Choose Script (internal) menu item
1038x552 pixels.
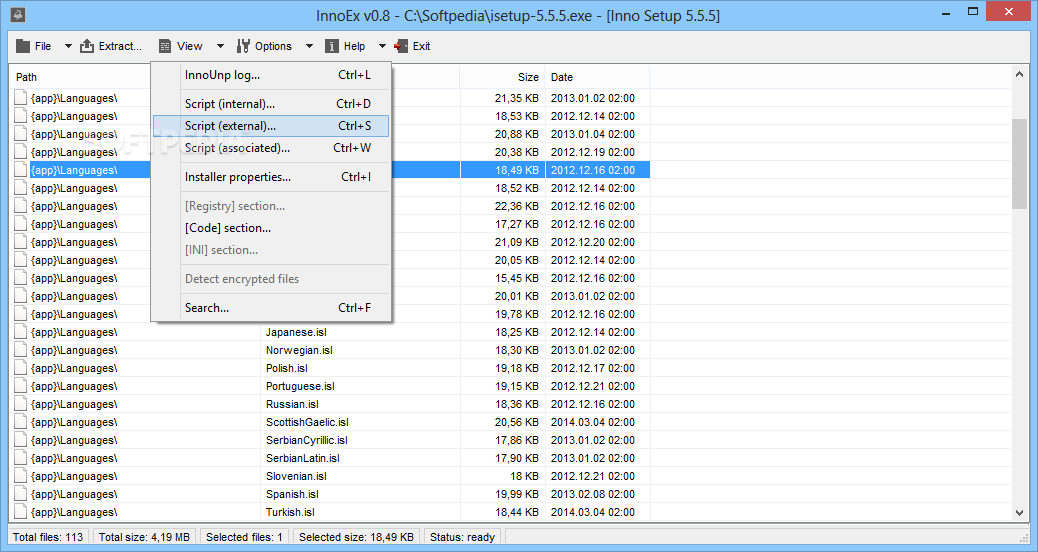pyautogui.click(x=271, y=104)
